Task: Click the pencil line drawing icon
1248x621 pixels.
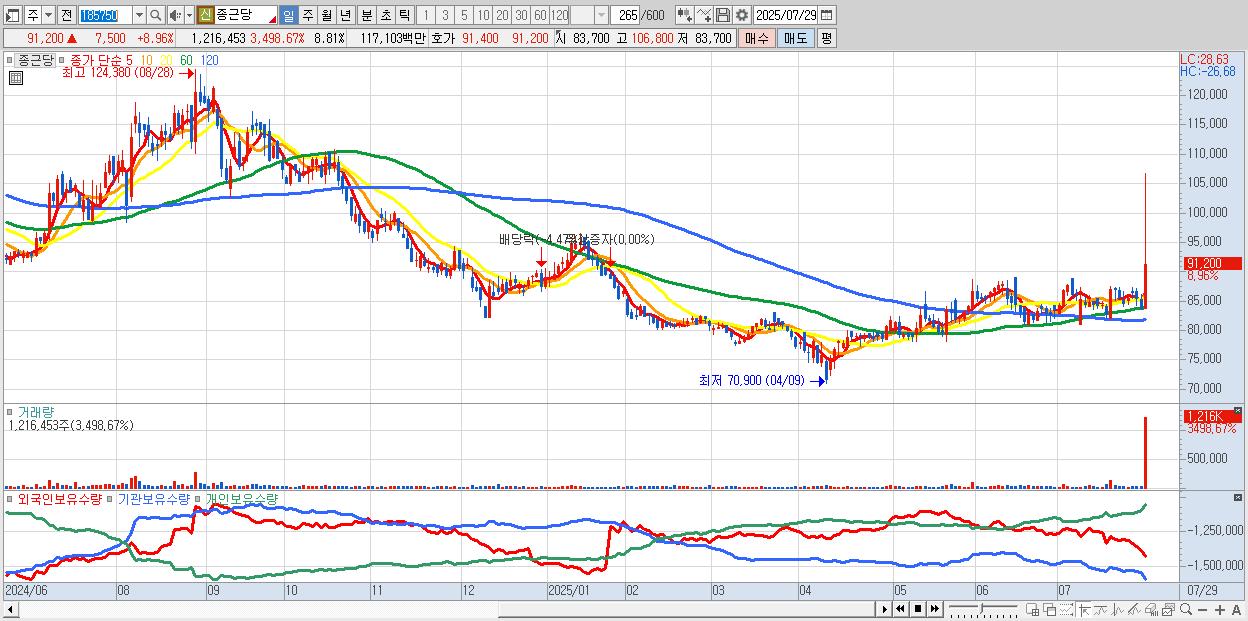Action: click(1134, 610)
